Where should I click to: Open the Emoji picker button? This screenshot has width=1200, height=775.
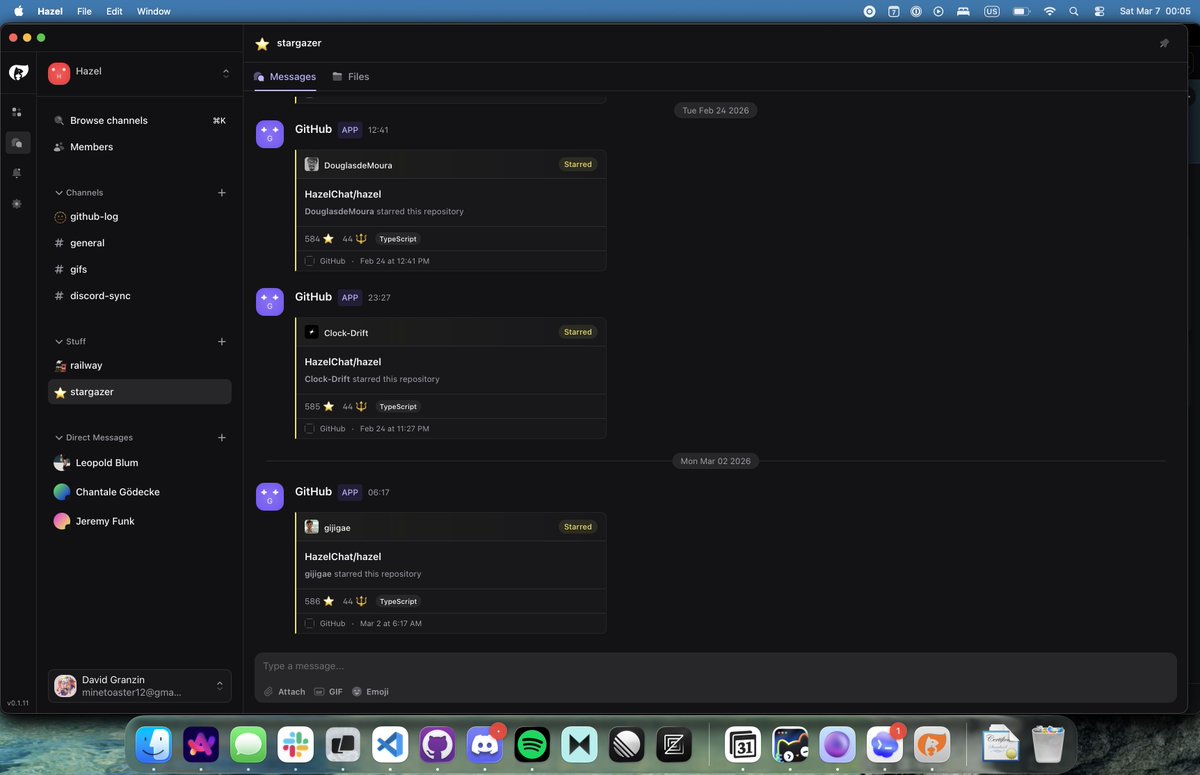point(370,692)
